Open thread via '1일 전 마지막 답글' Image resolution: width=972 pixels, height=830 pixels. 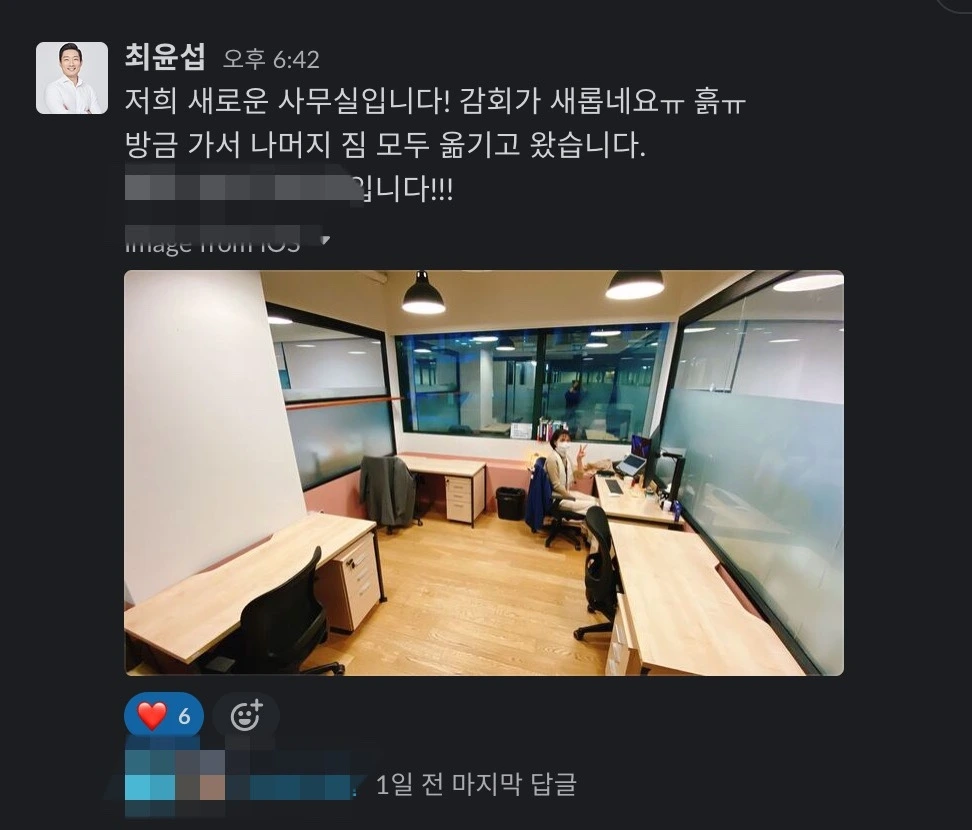point(476,785)
